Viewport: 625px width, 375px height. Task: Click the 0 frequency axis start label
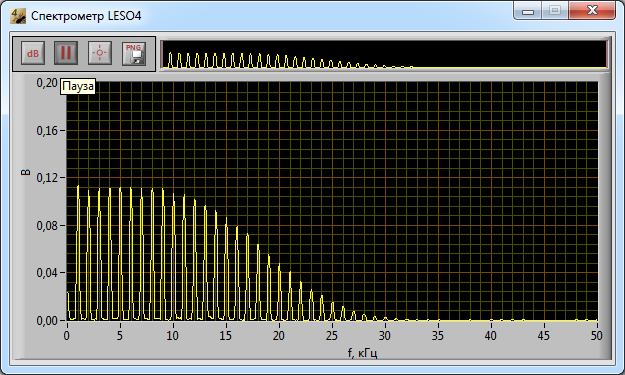67,336
